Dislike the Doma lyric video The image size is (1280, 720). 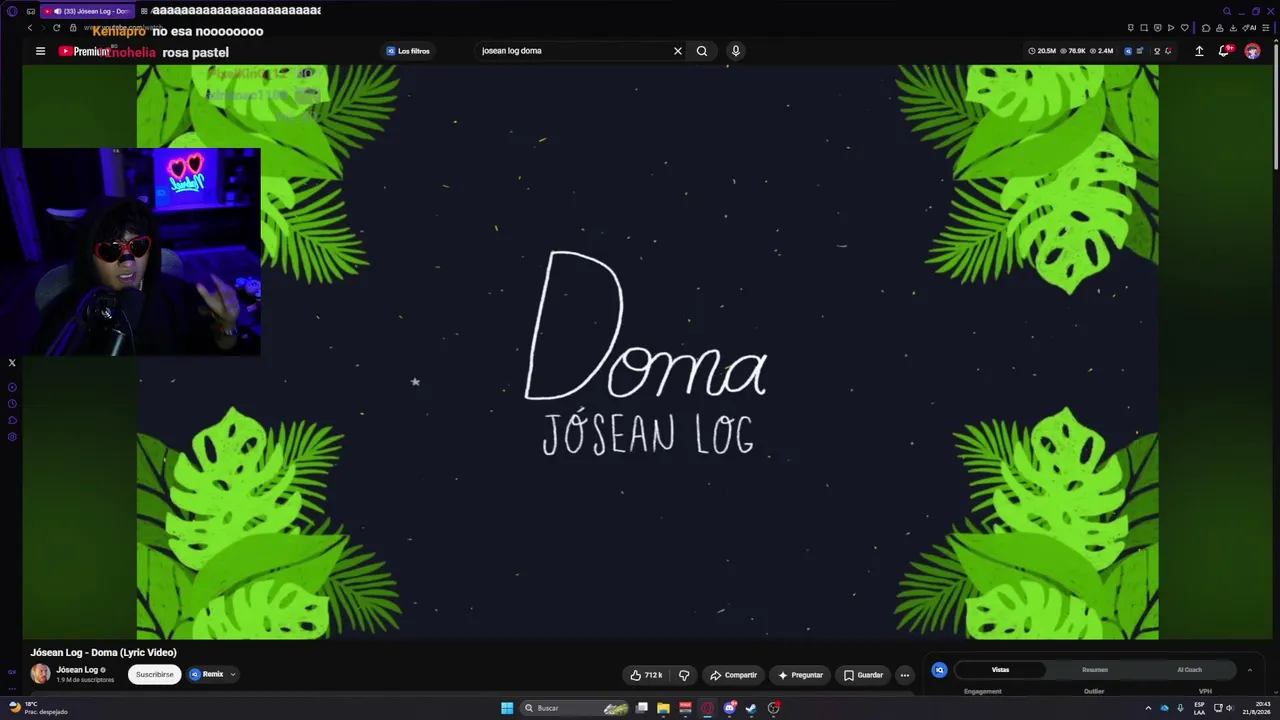[x=684, y=675]
